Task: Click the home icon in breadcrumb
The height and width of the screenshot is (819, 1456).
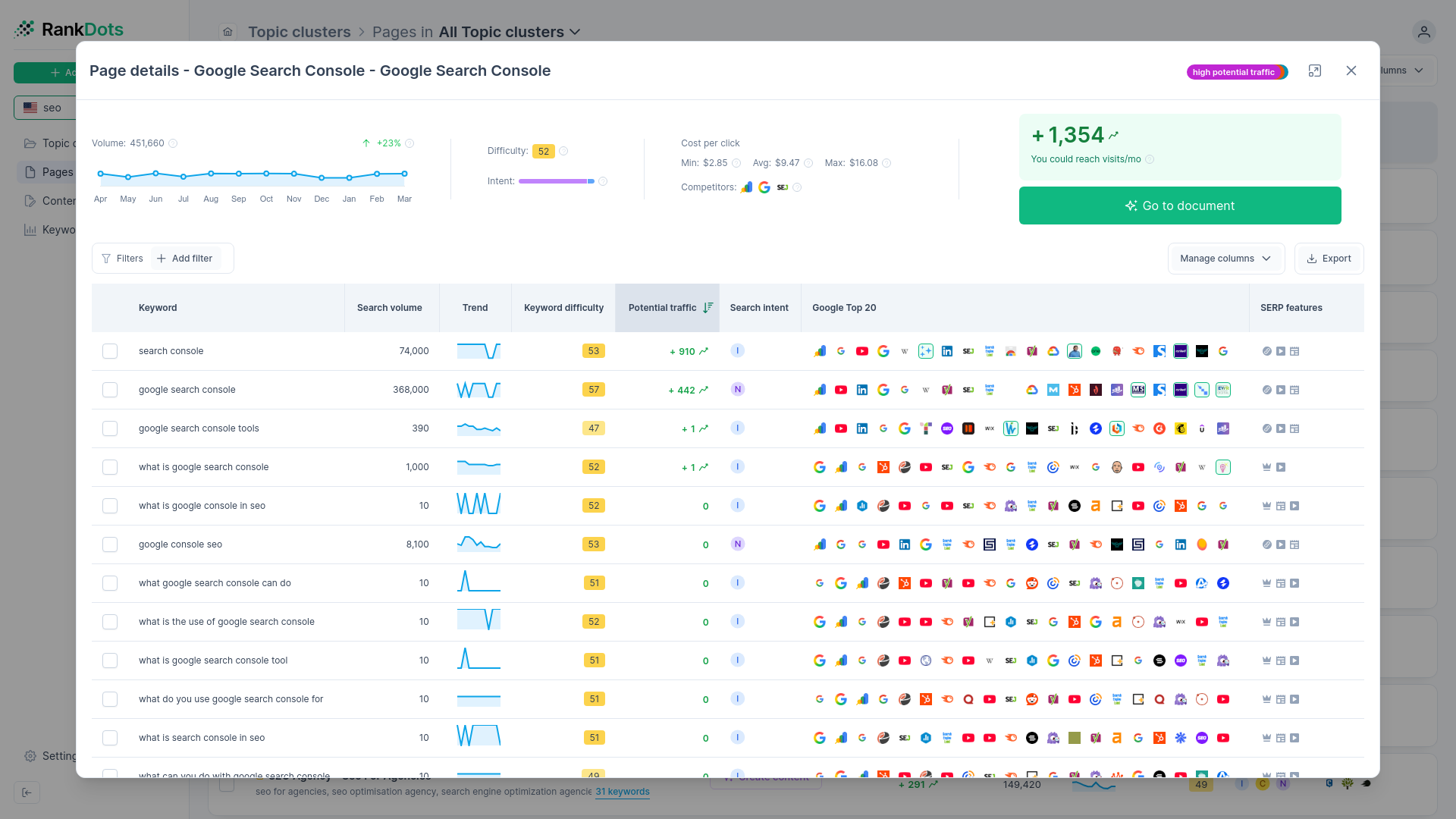Action: pyautogui.click(x=227, y=32)
